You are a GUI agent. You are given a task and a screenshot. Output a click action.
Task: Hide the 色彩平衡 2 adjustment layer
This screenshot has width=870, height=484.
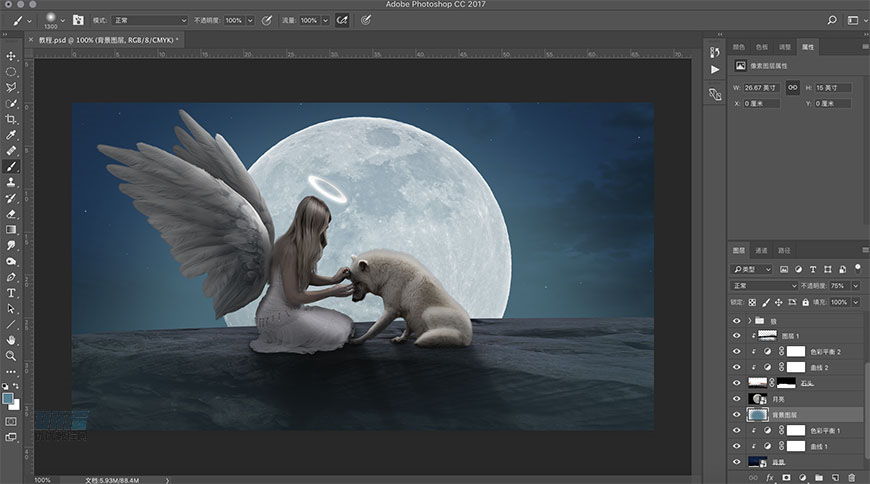[x=736, y=351]
